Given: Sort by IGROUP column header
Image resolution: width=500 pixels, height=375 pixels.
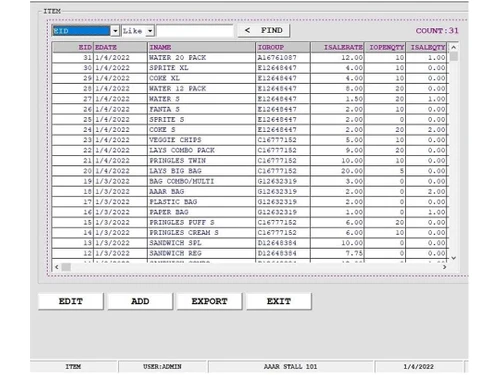Looking at the screenshot, I should pyautogui.click(x=283, y=47).
